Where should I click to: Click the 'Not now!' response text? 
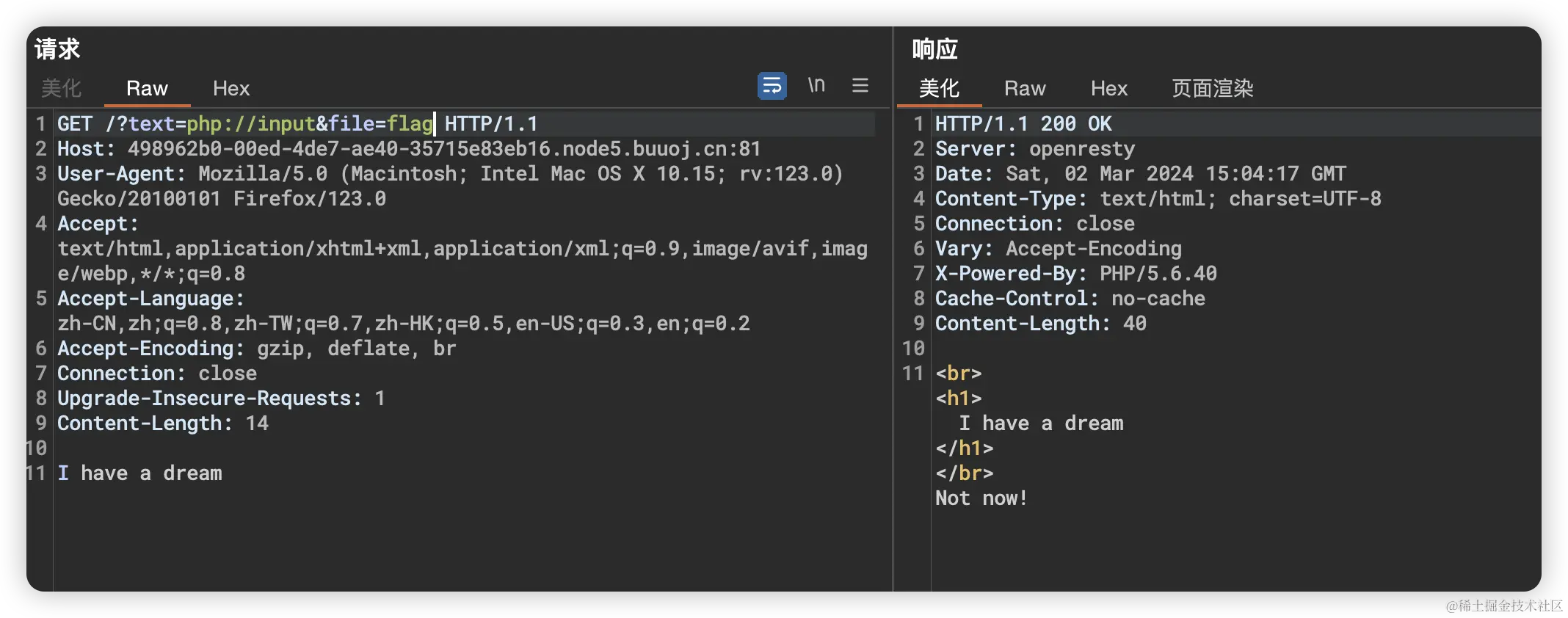coord(981,498)
